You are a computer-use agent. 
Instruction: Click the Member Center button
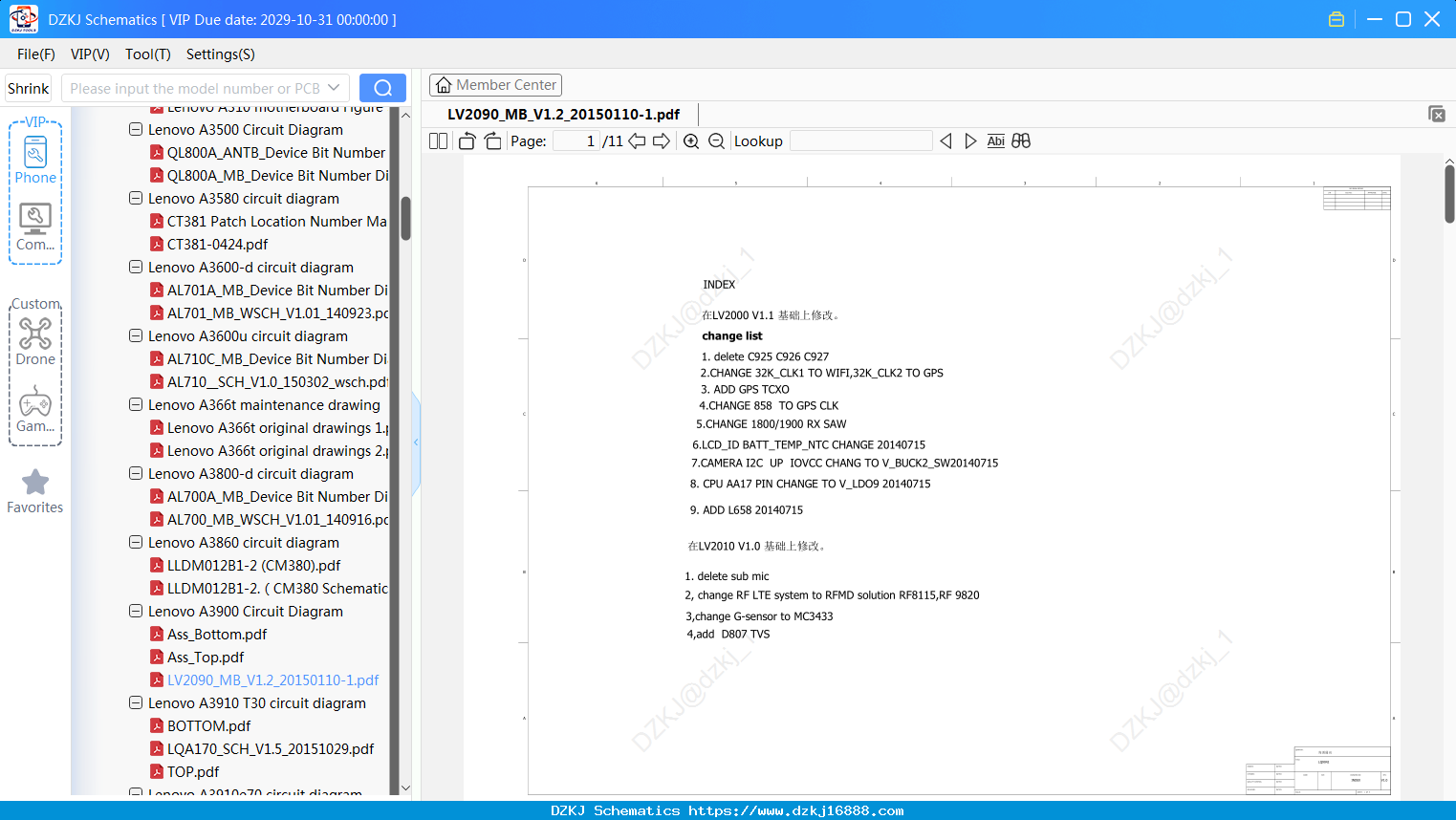point(495,85)
